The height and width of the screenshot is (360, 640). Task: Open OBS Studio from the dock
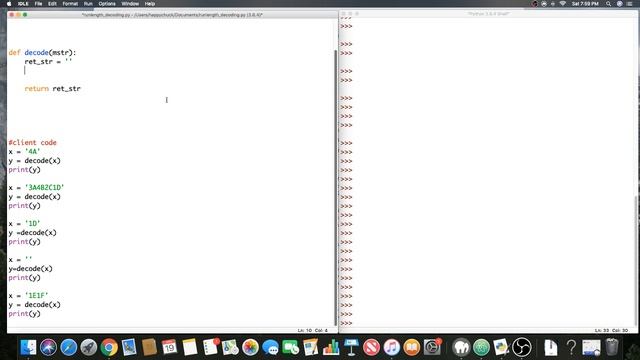522,347
